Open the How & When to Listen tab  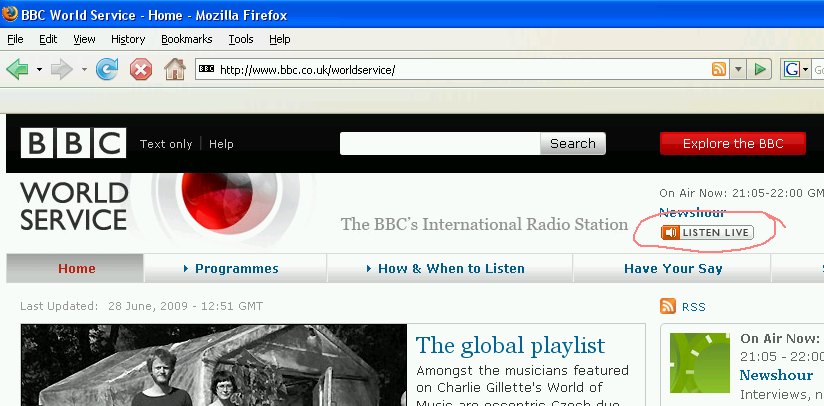450,268
